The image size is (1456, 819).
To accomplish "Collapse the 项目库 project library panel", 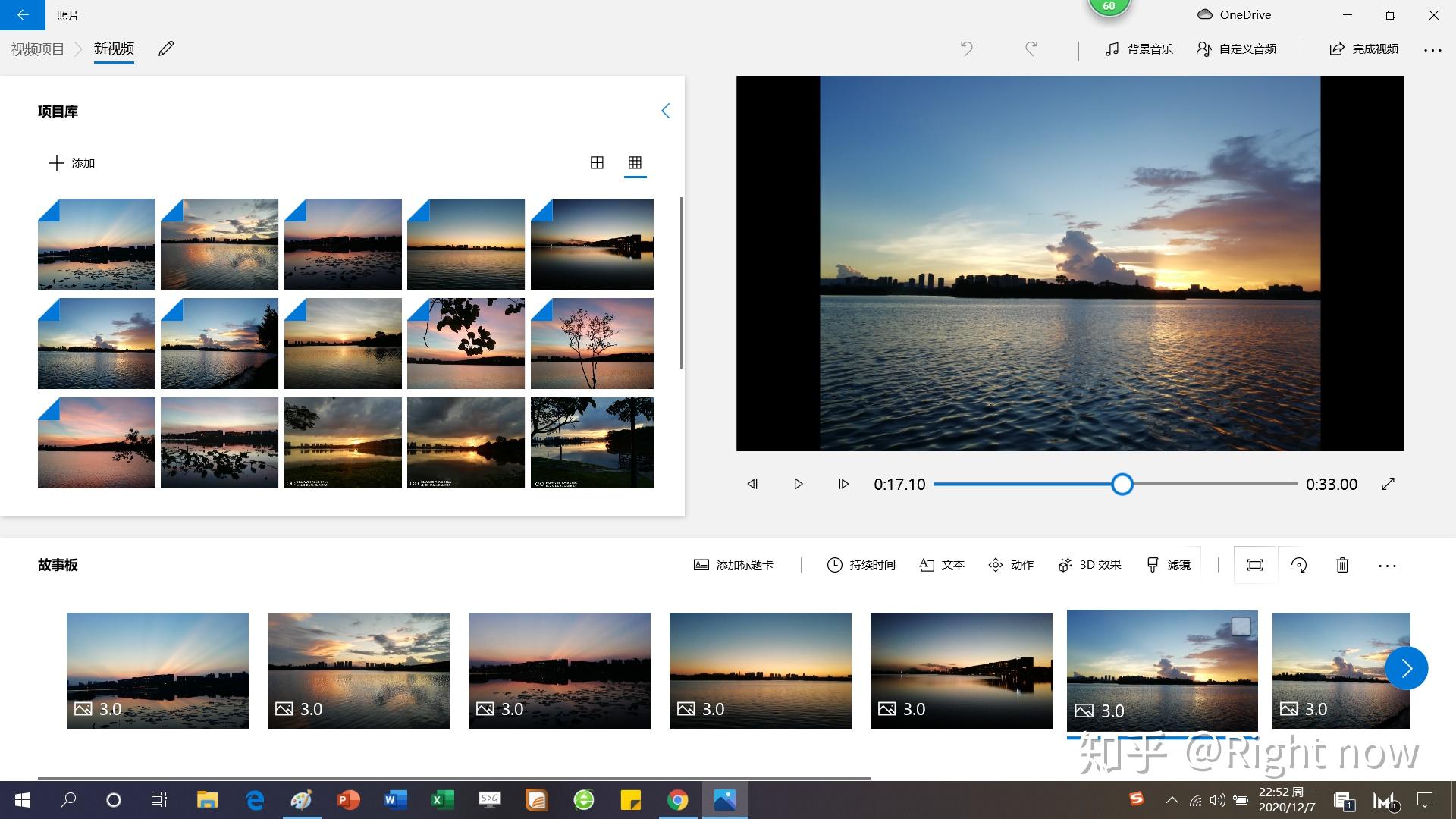I will pyautogui.click(x=665, y=111).
